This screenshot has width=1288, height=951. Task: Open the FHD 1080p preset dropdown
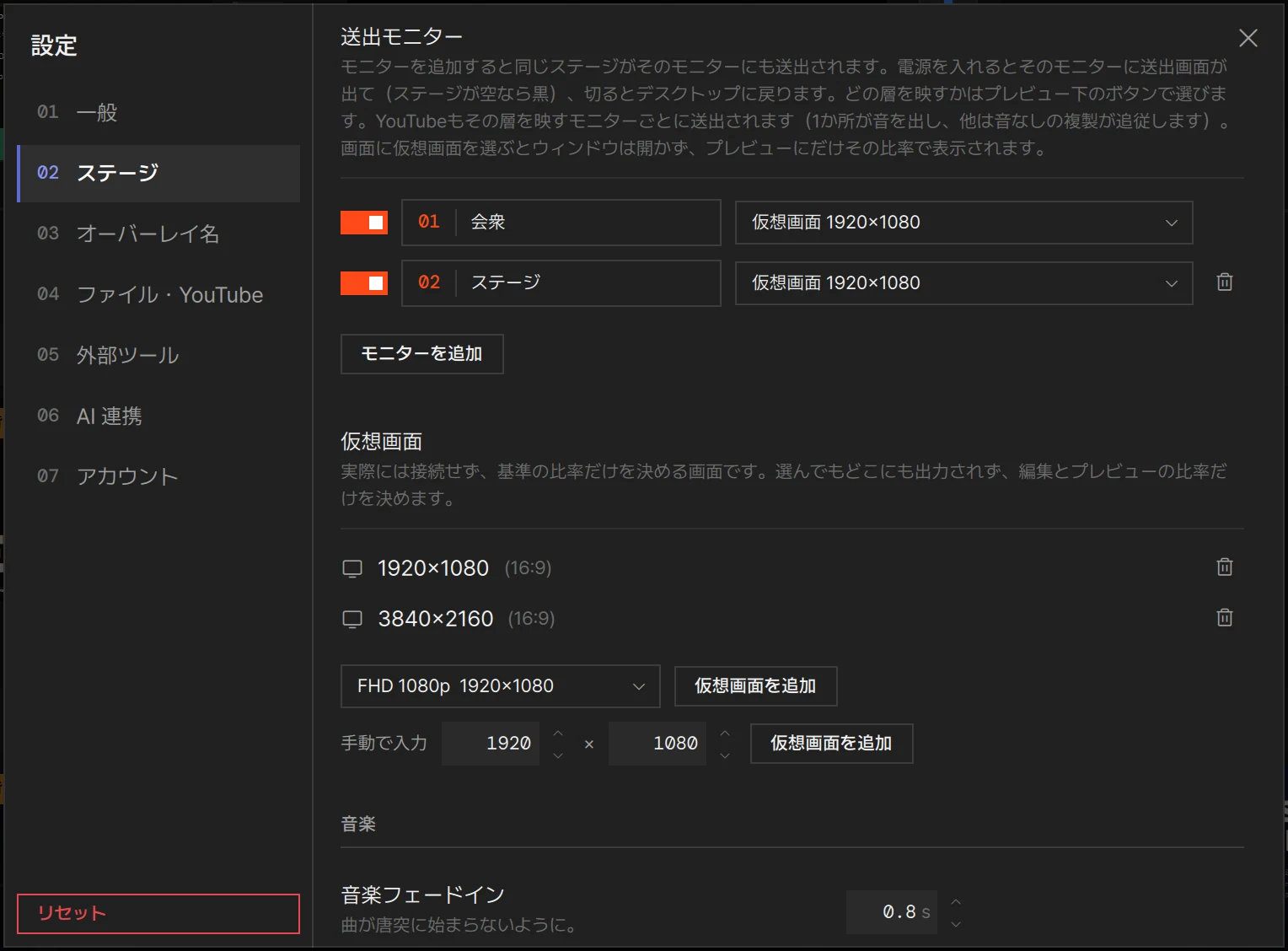[x=501, y=686]
